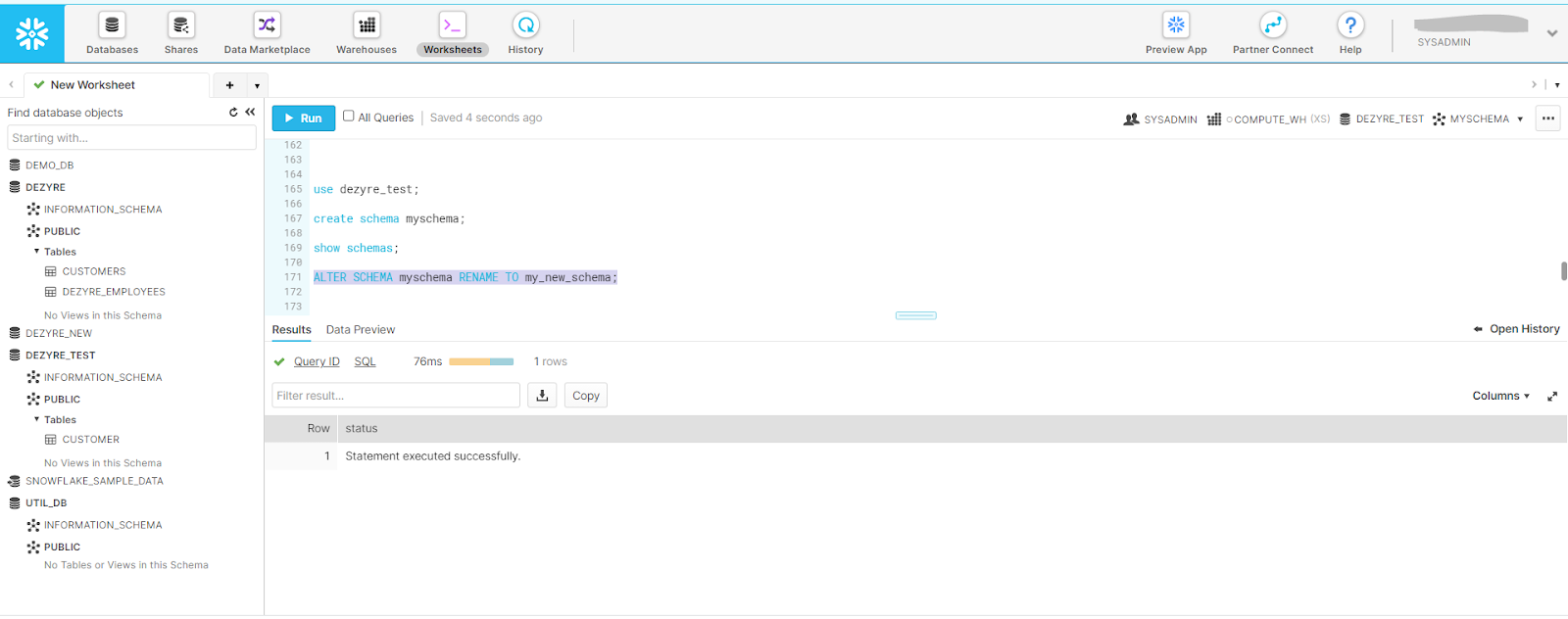The image size is (1568, 619).
Task: Run the selected query
Action: [x=303, y=119]
